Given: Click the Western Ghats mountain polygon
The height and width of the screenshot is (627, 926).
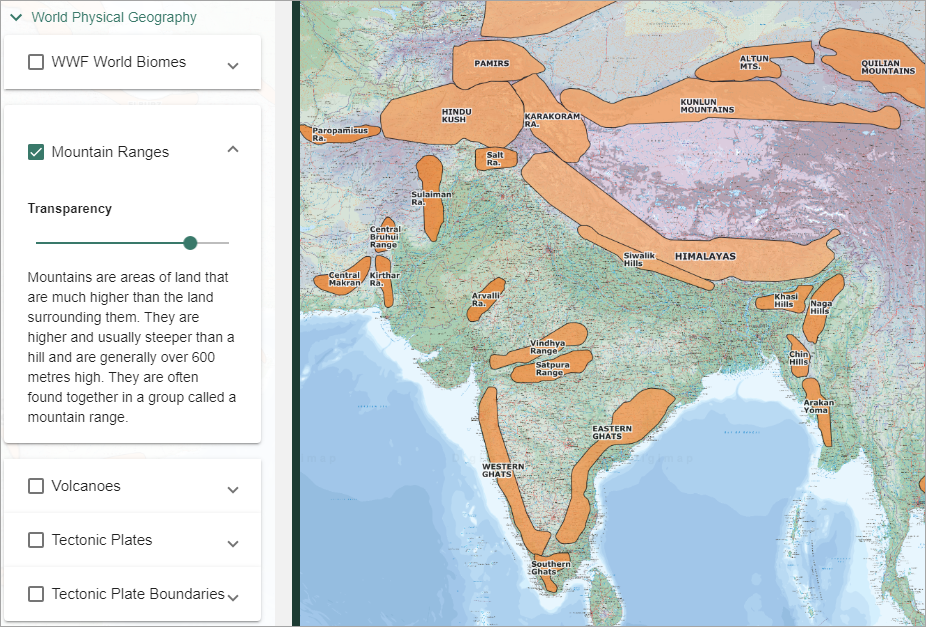Looking at the screenshot, I should (x=503, y=469).
